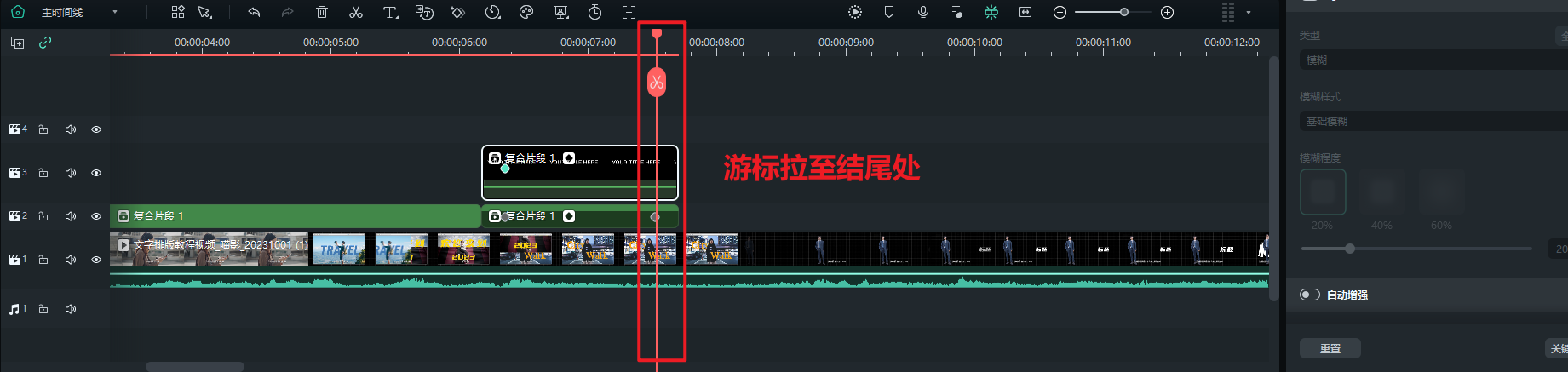
Task: Zoom out the timeline with minus button
Action: pos(1060,12)
